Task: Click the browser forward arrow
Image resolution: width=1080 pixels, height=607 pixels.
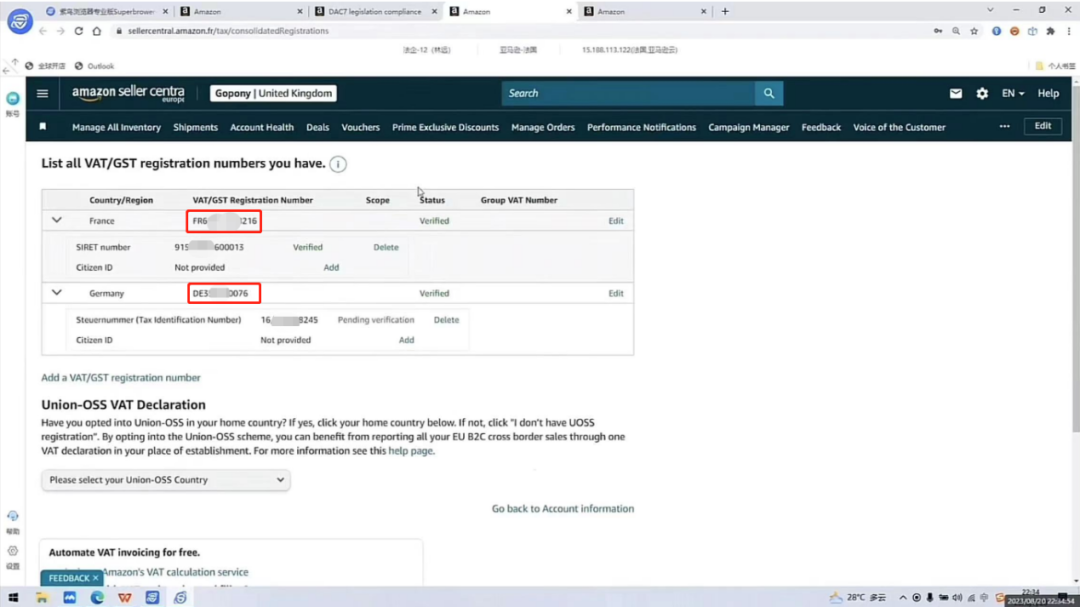Action: [x=61, y=31]
